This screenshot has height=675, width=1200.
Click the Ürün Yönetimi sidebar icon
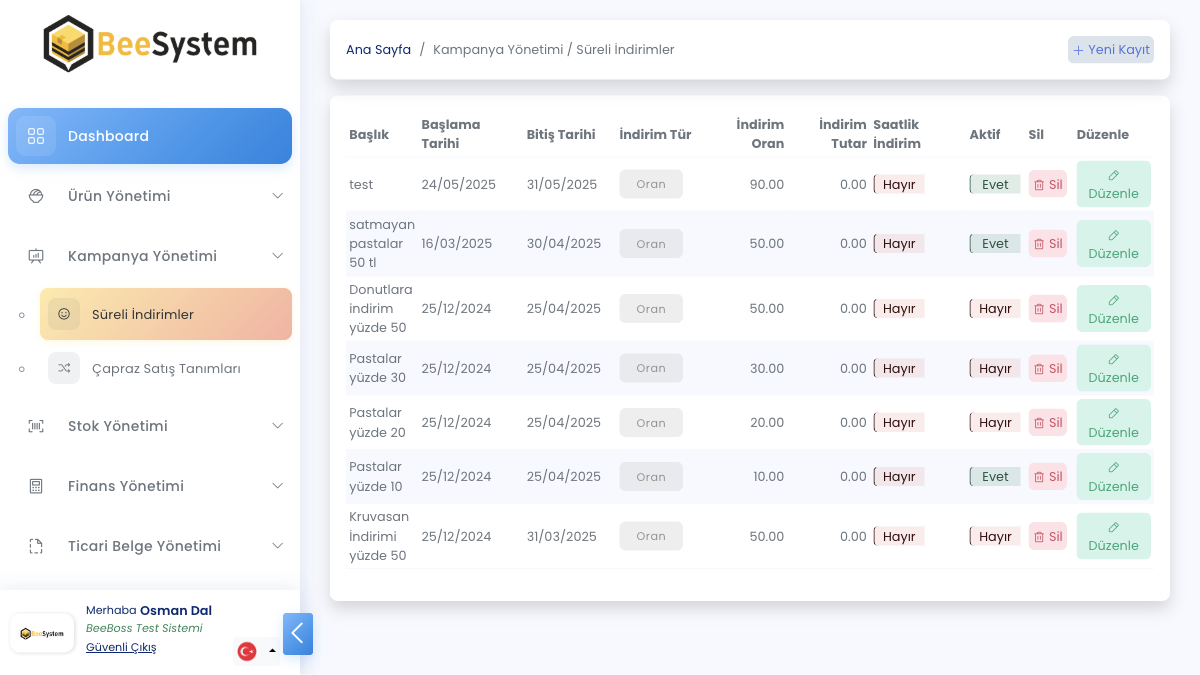[x=36, y=196]
